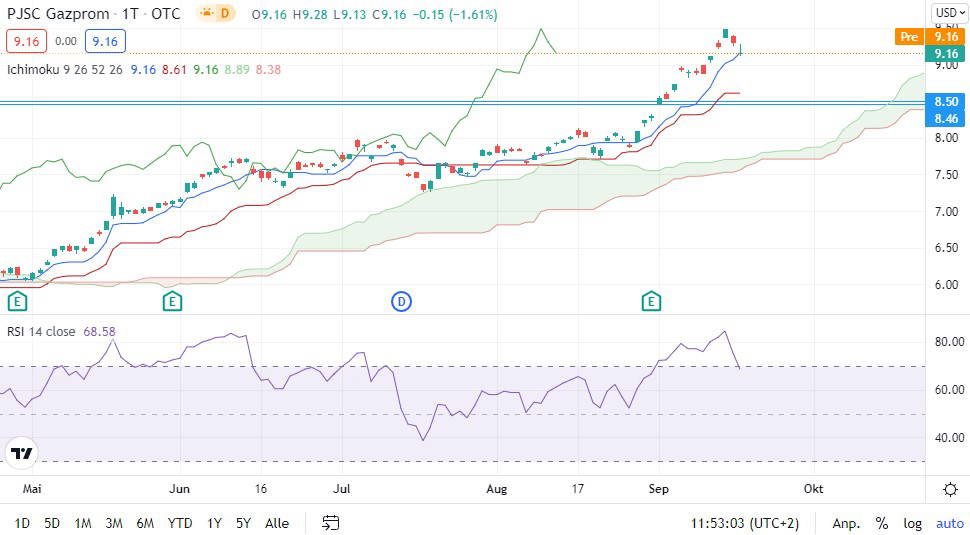Screen dimensions: 970x535
Task: Click the green 9.16 last price label
Action: point(945,53)
